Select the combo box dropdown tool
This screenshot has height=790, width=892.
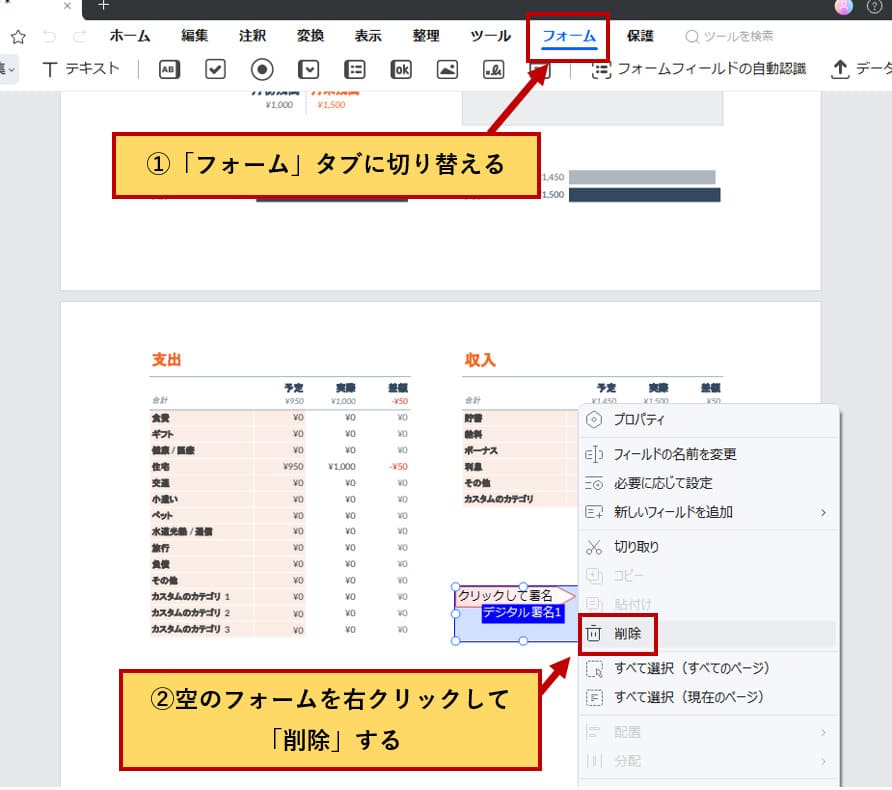pyautogui.click(x=309, y=69)
